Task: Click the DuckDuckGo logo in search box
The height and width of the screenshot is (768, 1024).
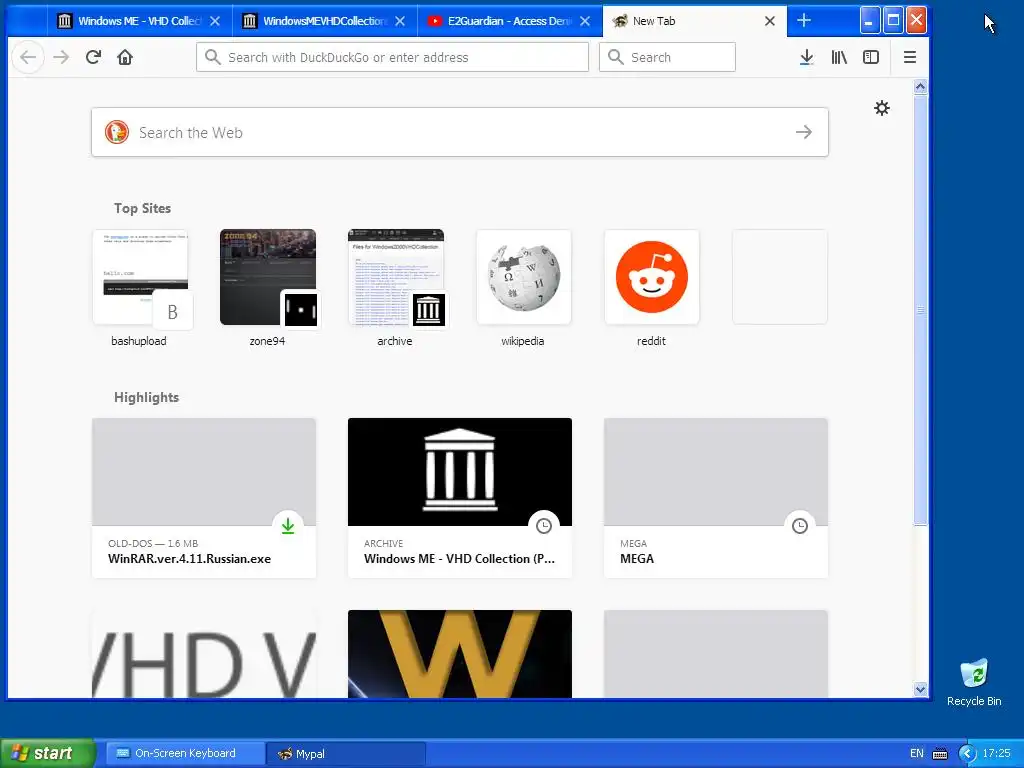Action: click(117, 133)
